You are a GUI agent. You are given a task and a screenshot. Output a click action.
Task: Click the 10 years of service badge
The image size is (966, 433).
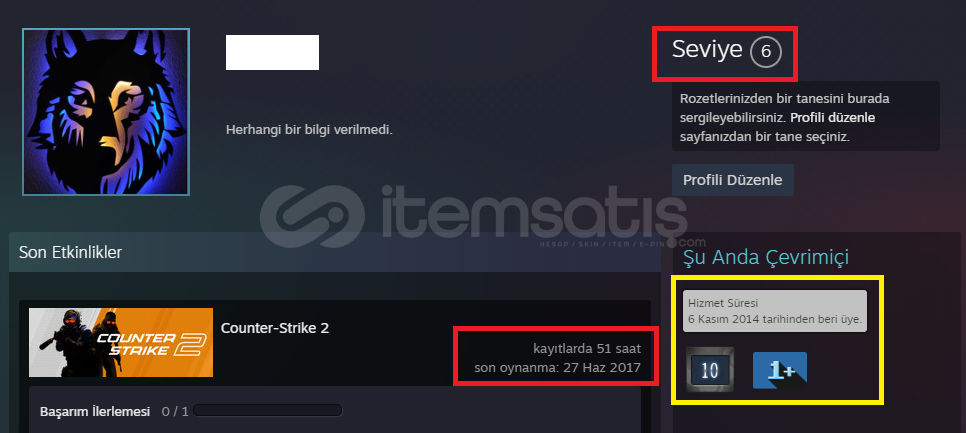point(710,370)
